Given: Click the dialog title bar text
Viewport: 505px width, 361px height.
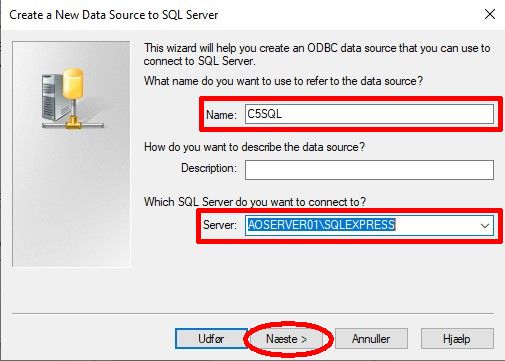Looking at the screenshot, I should coord(114,15).
